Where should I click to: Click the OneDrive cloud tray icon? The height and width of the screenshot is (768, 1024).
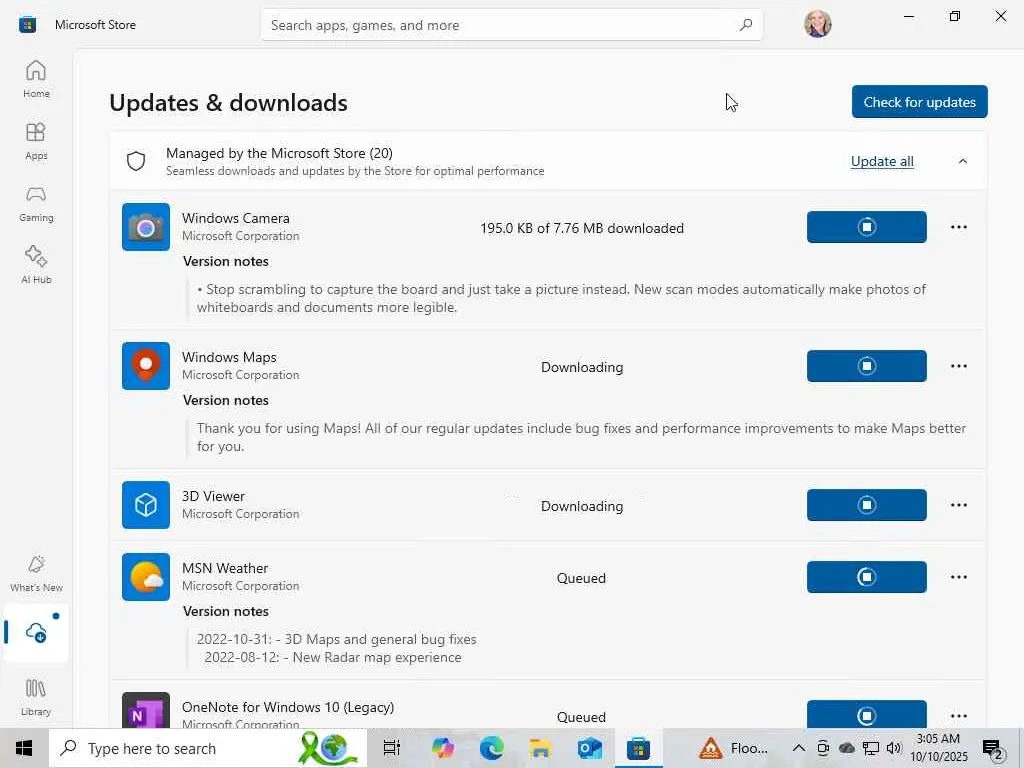[x=847, y=748]
